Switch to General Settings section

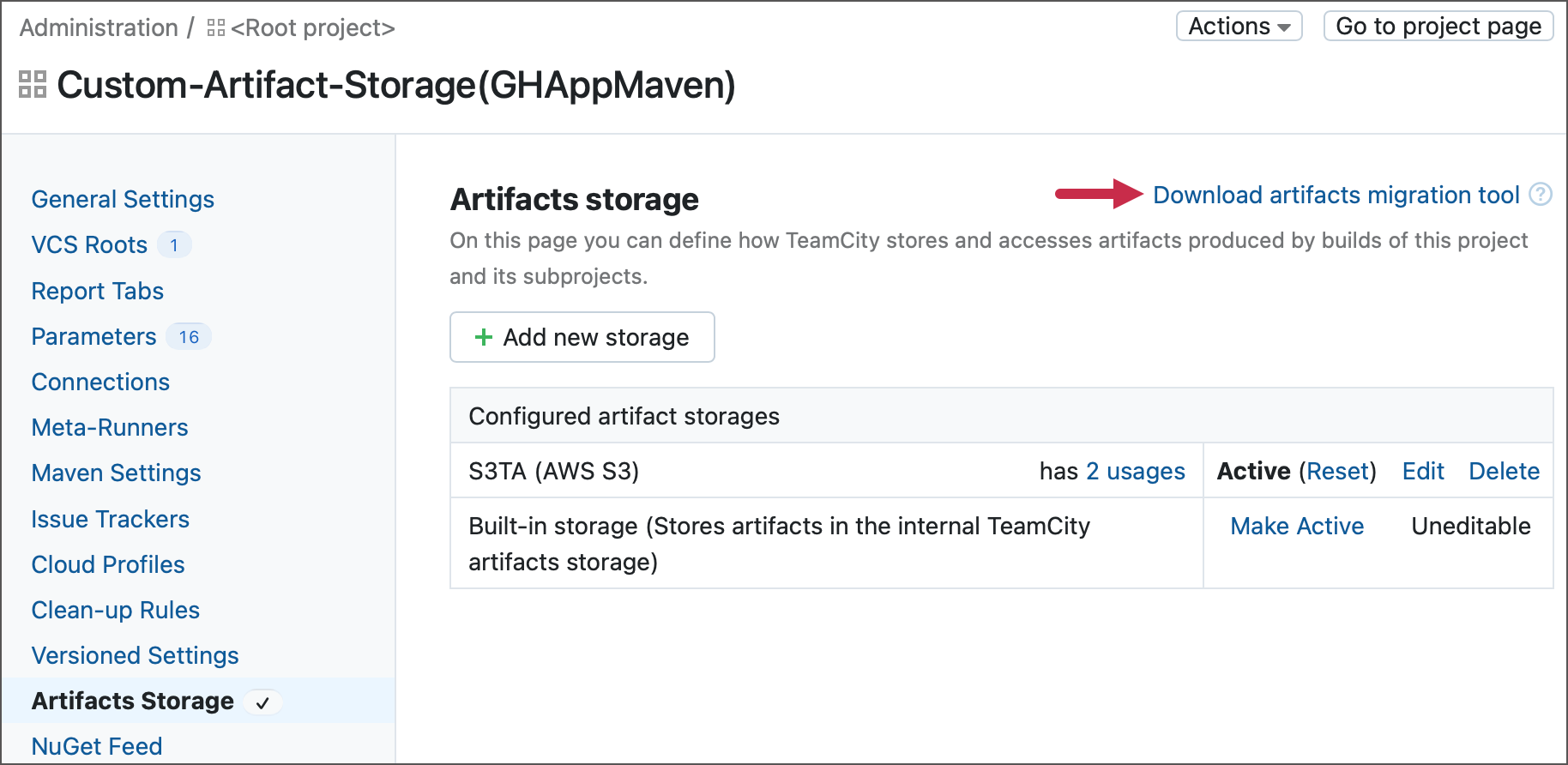122,199
